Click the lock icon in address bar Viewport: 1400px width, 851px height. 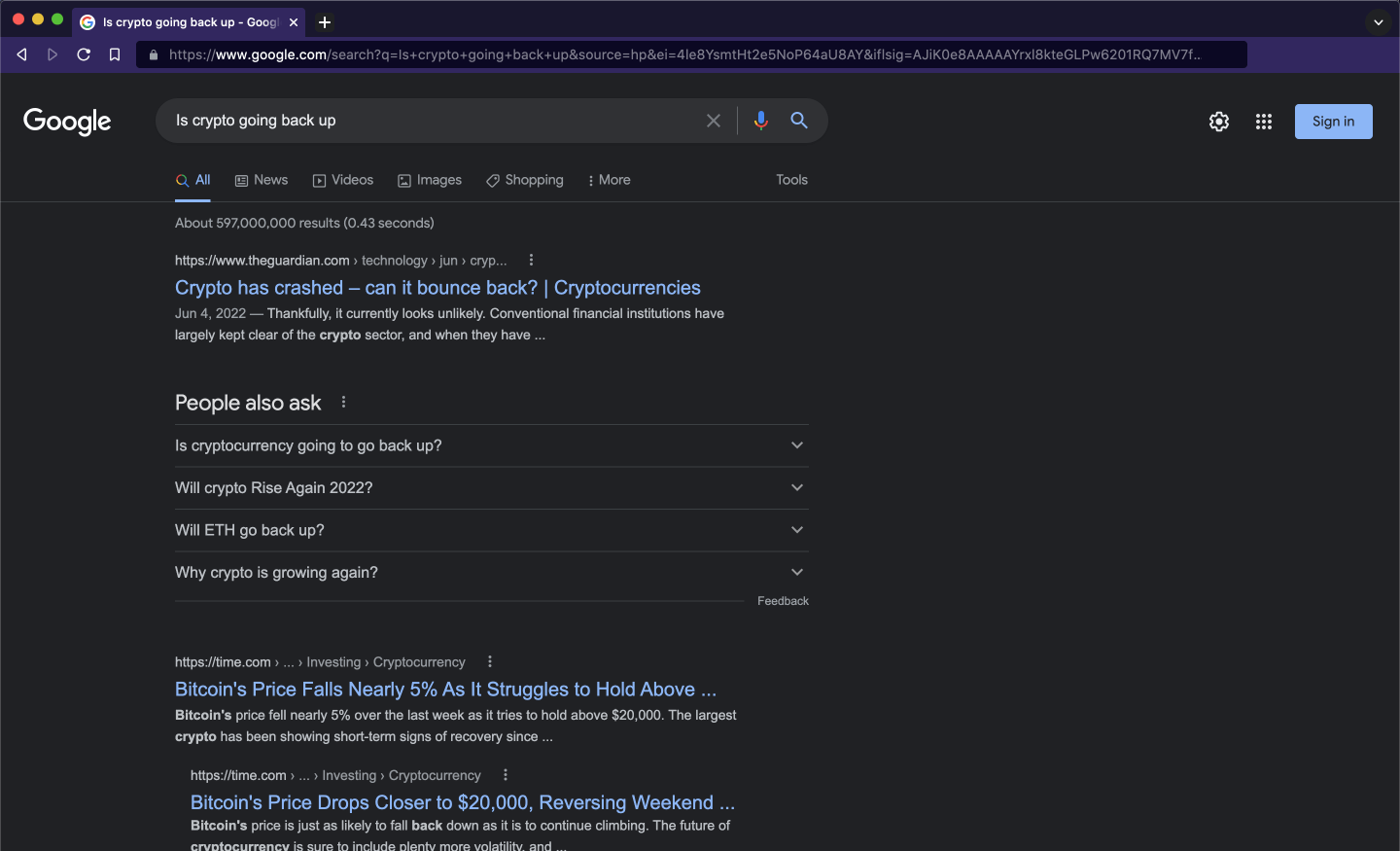[153, 54]
